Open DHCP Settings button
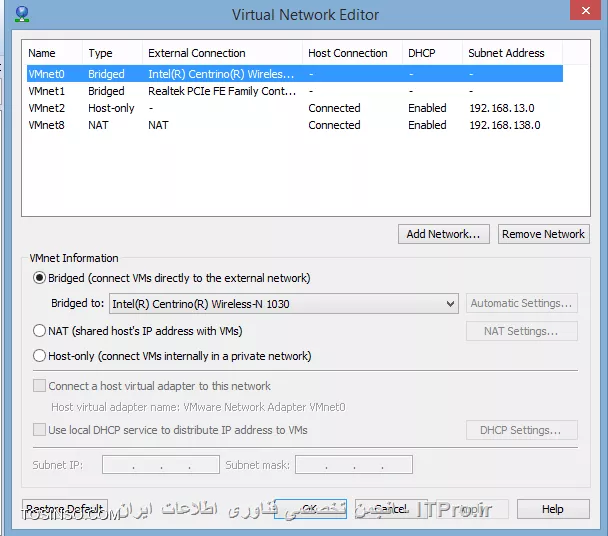Viewport: 608px width, 536px height. [x=522, y=430]
